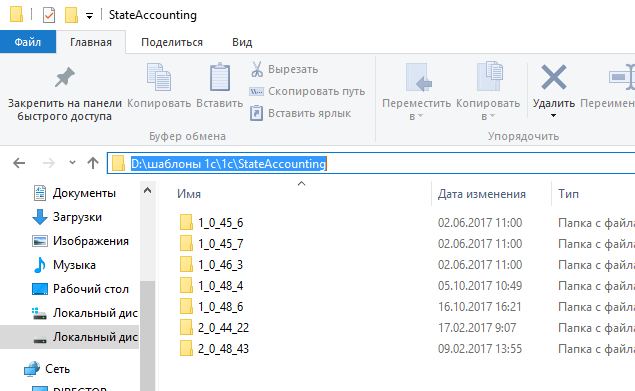Click the address bar path field
The width and height of the screenshot is (635, 391).
(x=371, y=163)
